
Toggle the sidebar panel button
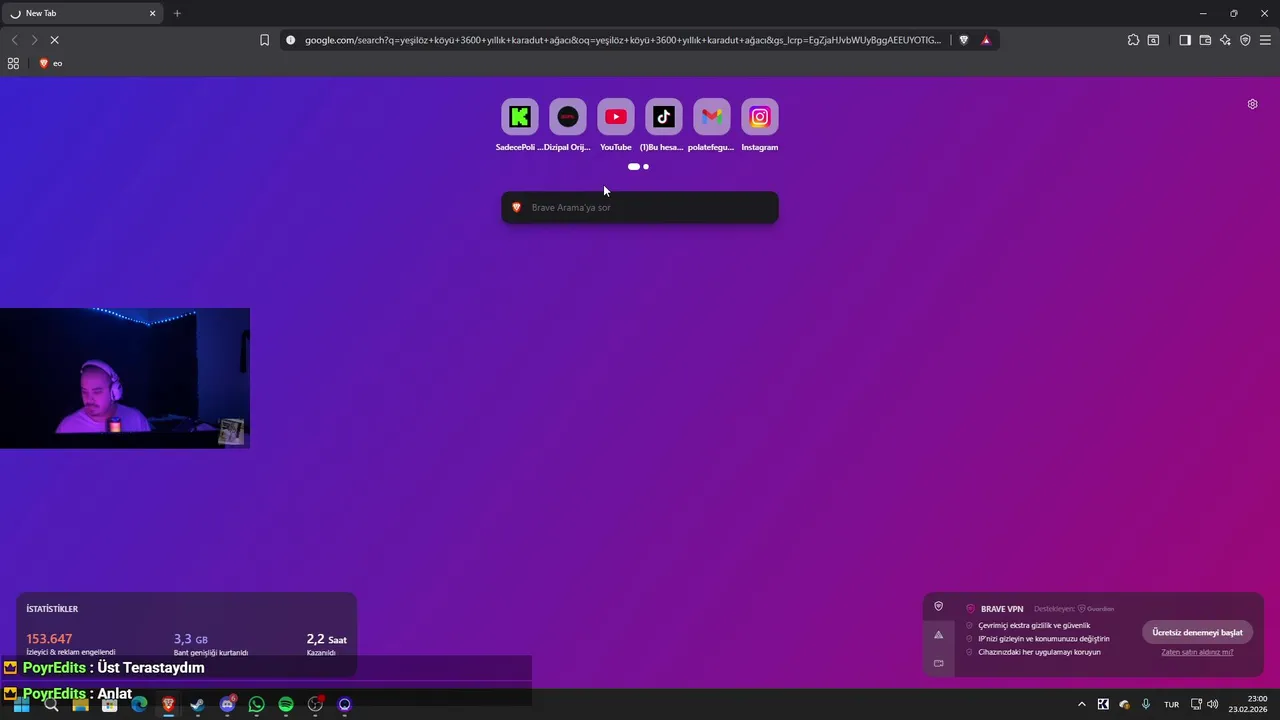1185,40
